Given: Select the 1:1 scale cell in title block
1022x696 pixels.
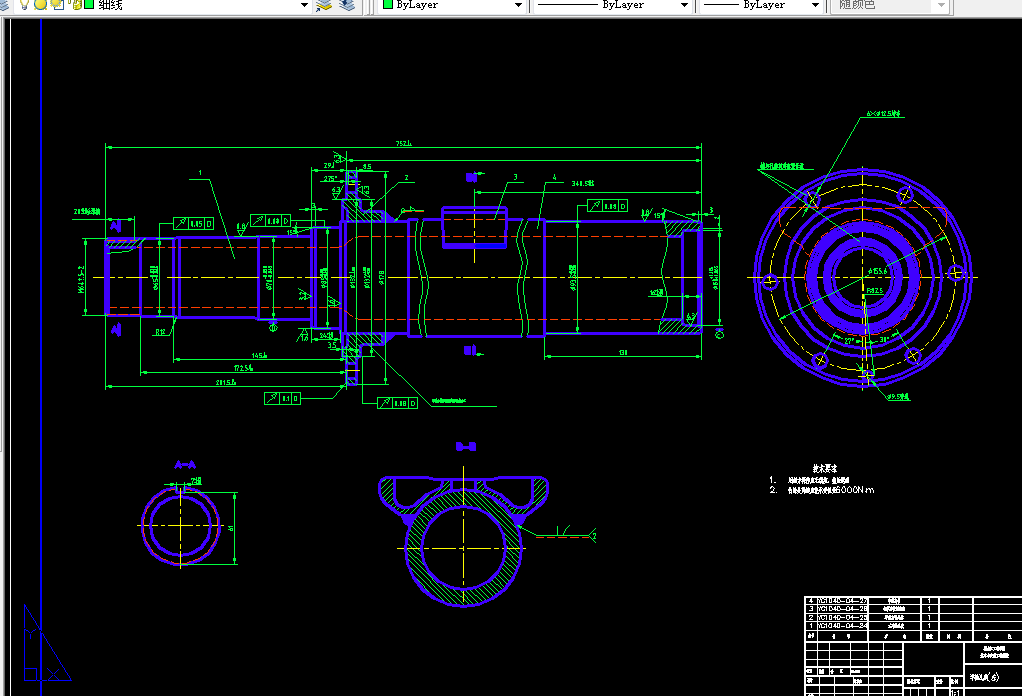Looking at the screenshot, I should (956, 693).
